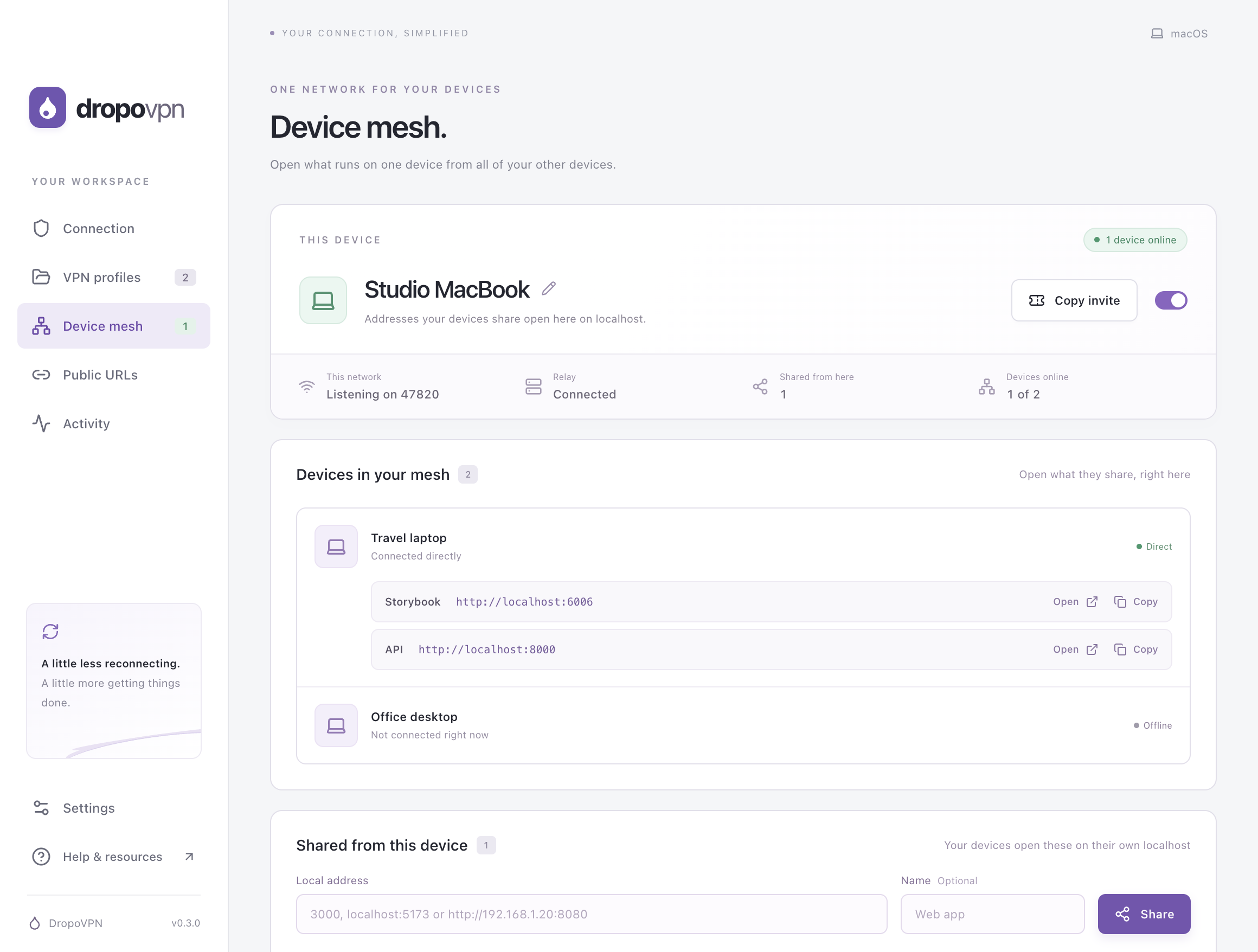Focus the Local address input field

(x=592, y=914)
